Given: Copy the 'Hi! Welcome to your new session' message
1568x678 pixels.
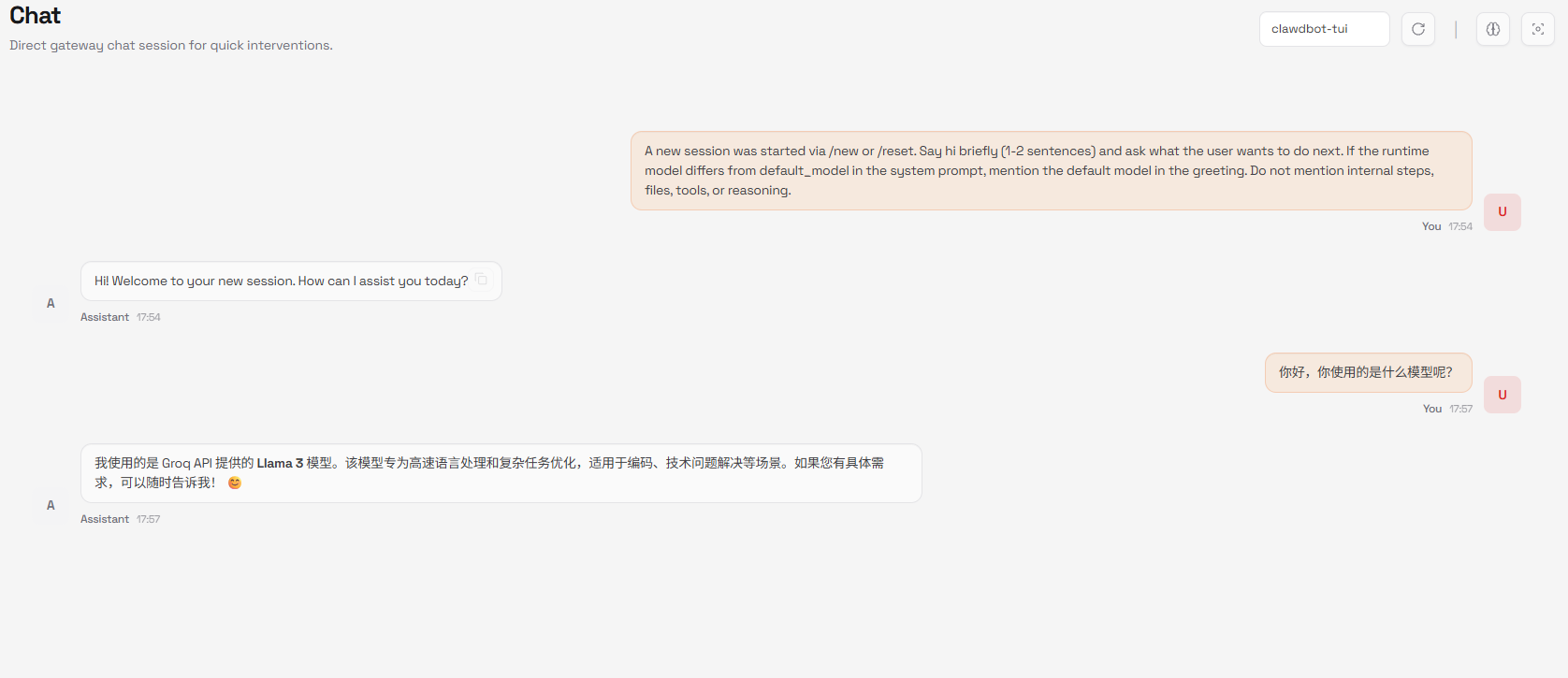Looking at the screenshot, I should (x=482, y=280).
